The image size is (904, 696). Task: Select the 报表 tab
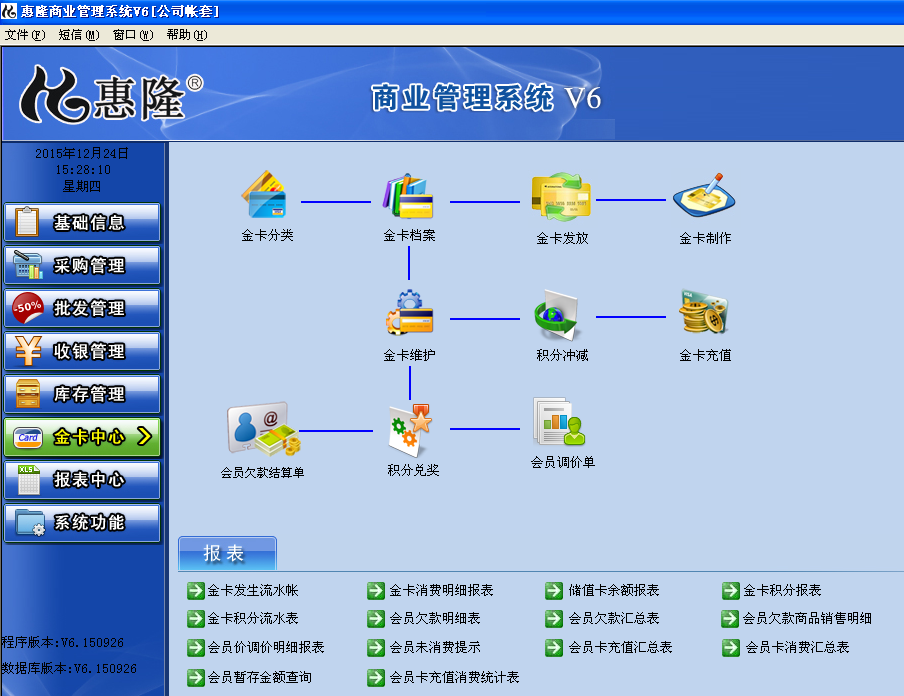227,553
